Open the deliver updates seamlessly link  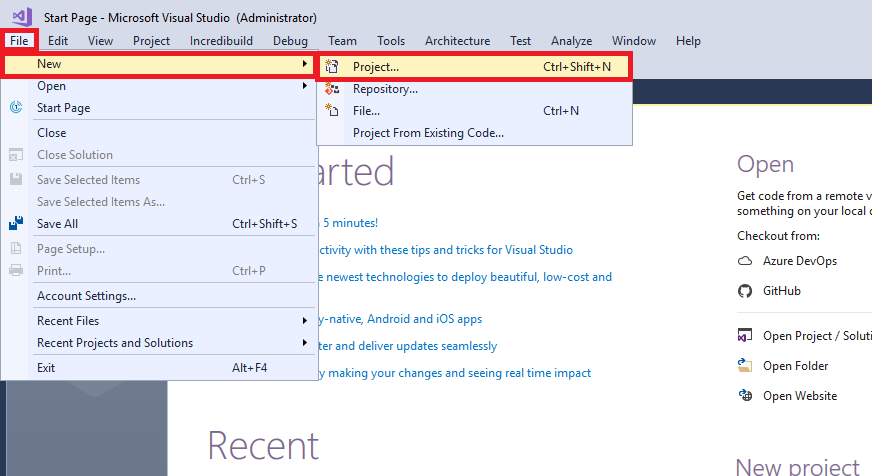tap(408, 346)
